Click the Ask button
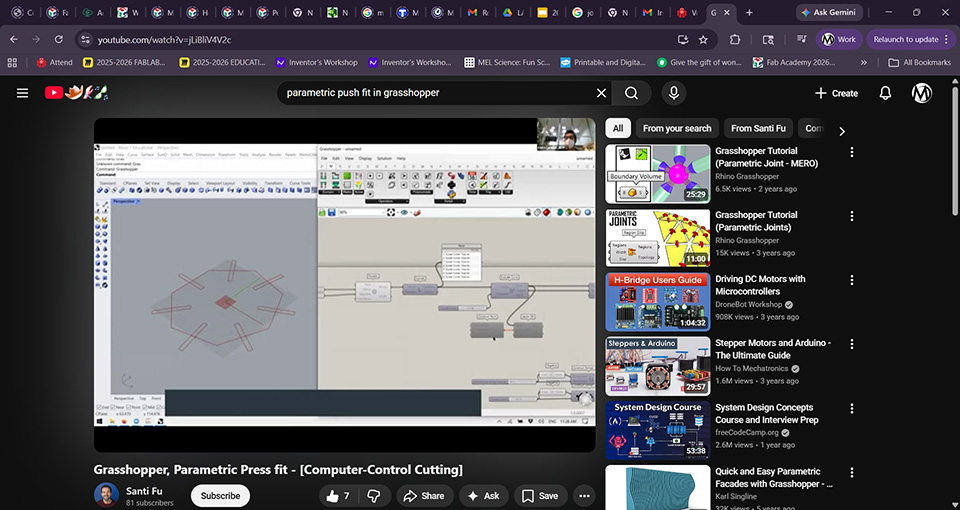Screen dimensions: 960x510 (484, 496)
